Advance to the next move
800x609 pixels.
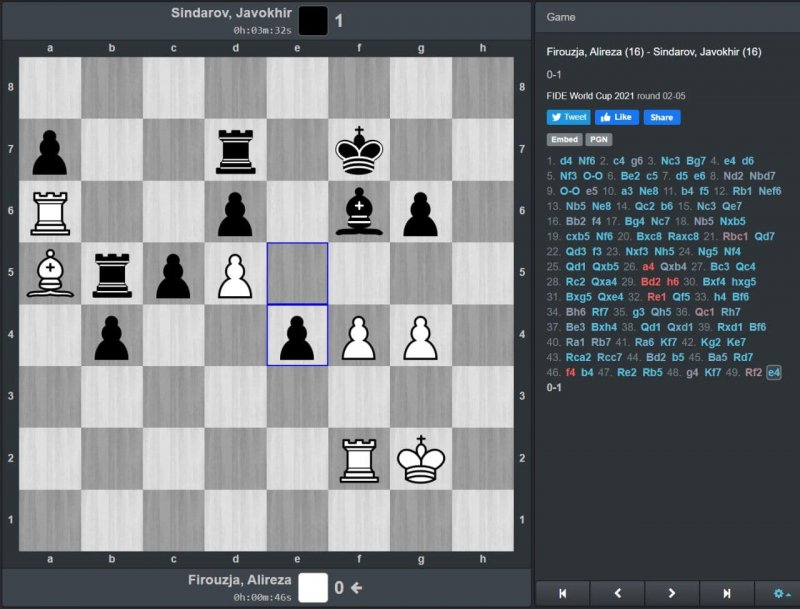tap(671, 593)
